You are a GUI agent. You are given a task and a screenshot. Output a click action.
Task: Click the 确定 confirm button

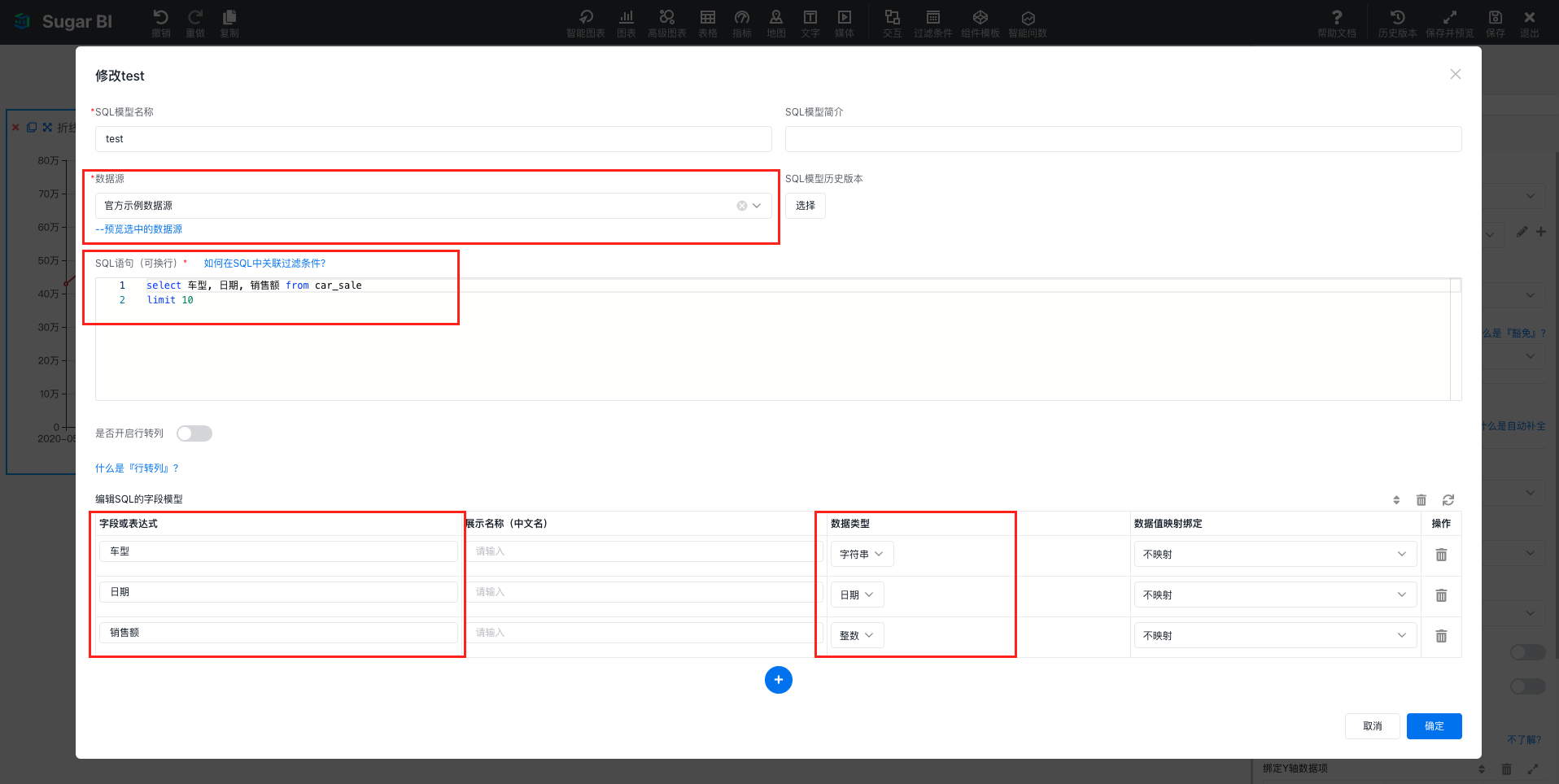1435,726
